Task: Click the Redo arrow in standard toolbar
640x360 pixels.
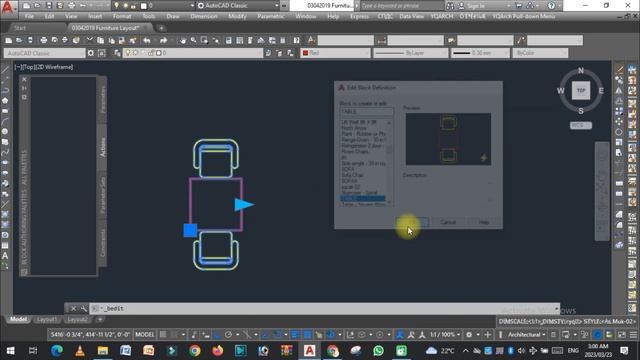Action: [163, 40]
